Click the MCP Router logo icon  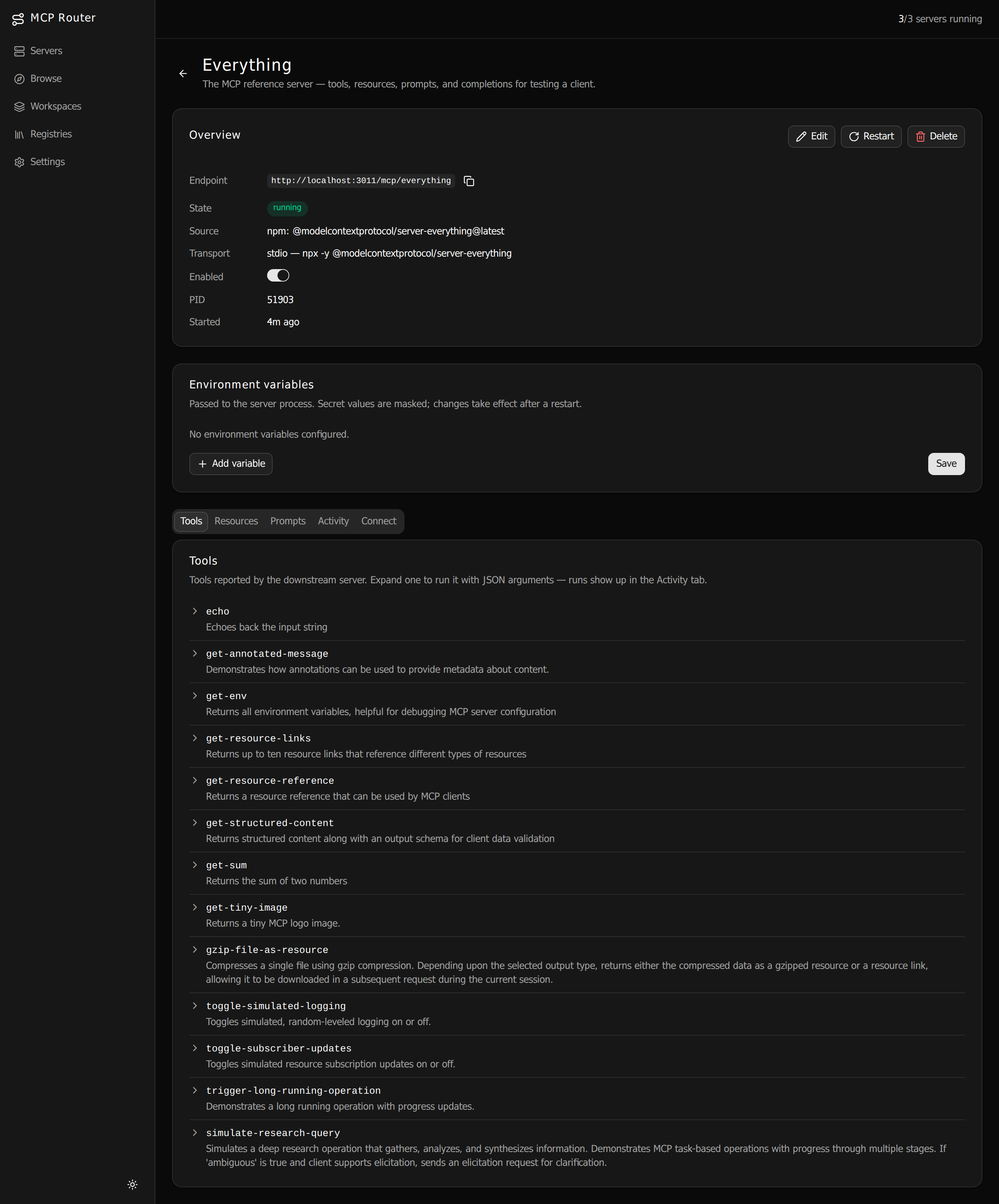coord(18,19)
